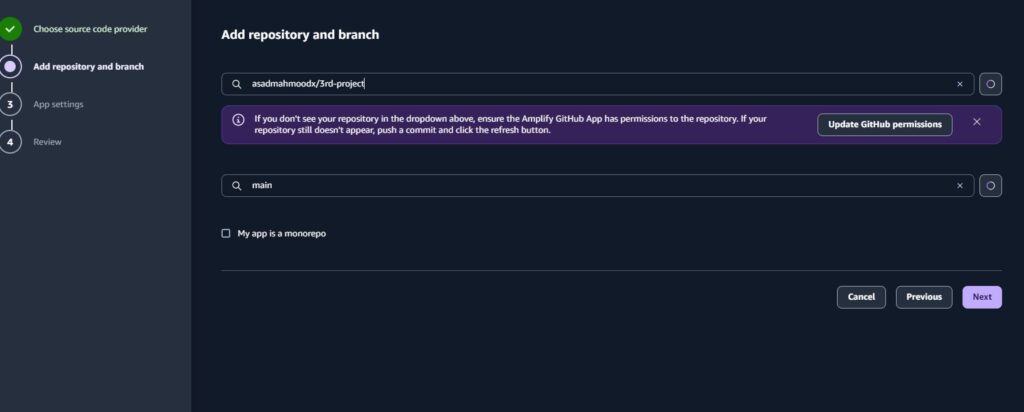Enable My app is a monorepo
This screenshot has width=1024, height=412.
pyautogui.click(x=226, y=233)
